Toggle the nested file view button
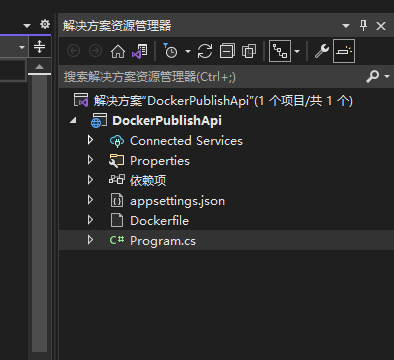Viewport: 394px width, 360px height. 280,51
